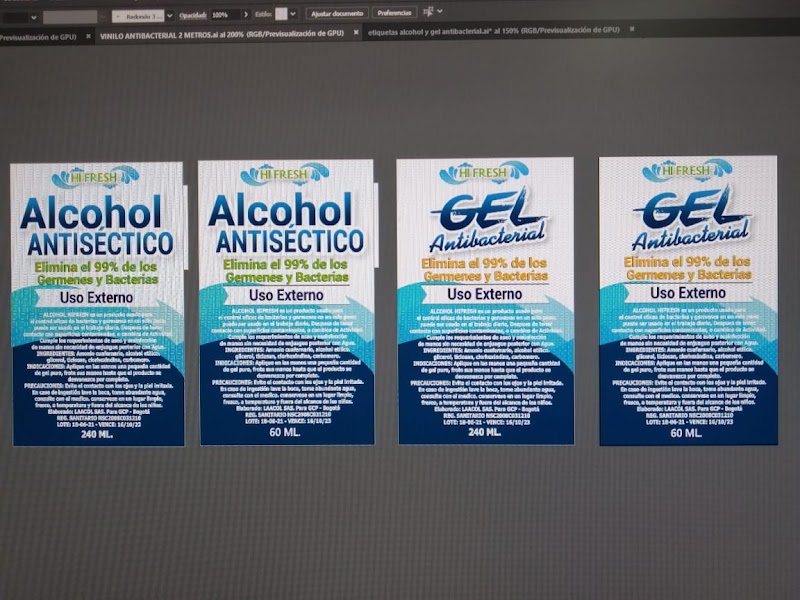This screenshot has width=800, height=600.
Task: Click the gray variable width profile box
Action: pyautogui.click(x=70, y=17)
